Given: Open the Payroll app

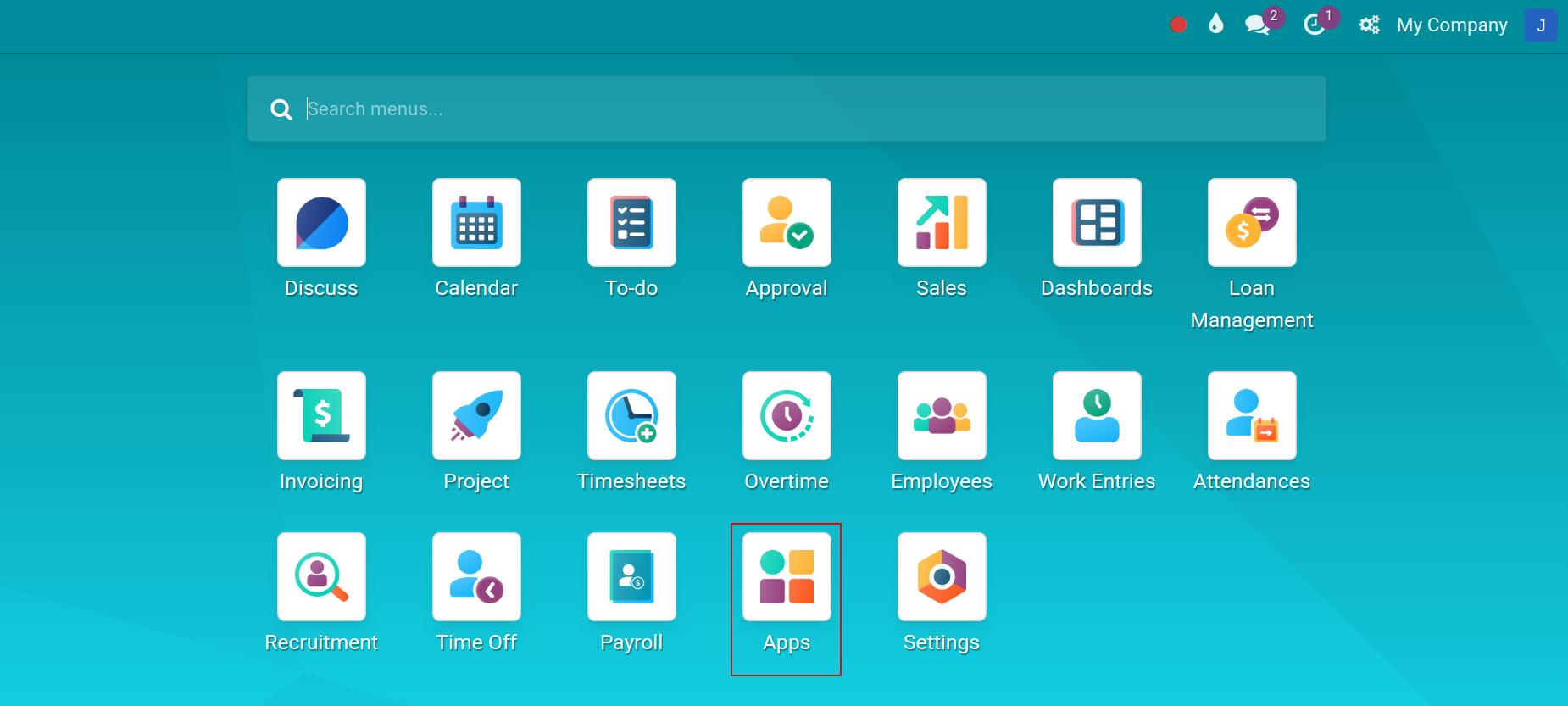Looking at the screenshot, I should [x=631, y=577].
